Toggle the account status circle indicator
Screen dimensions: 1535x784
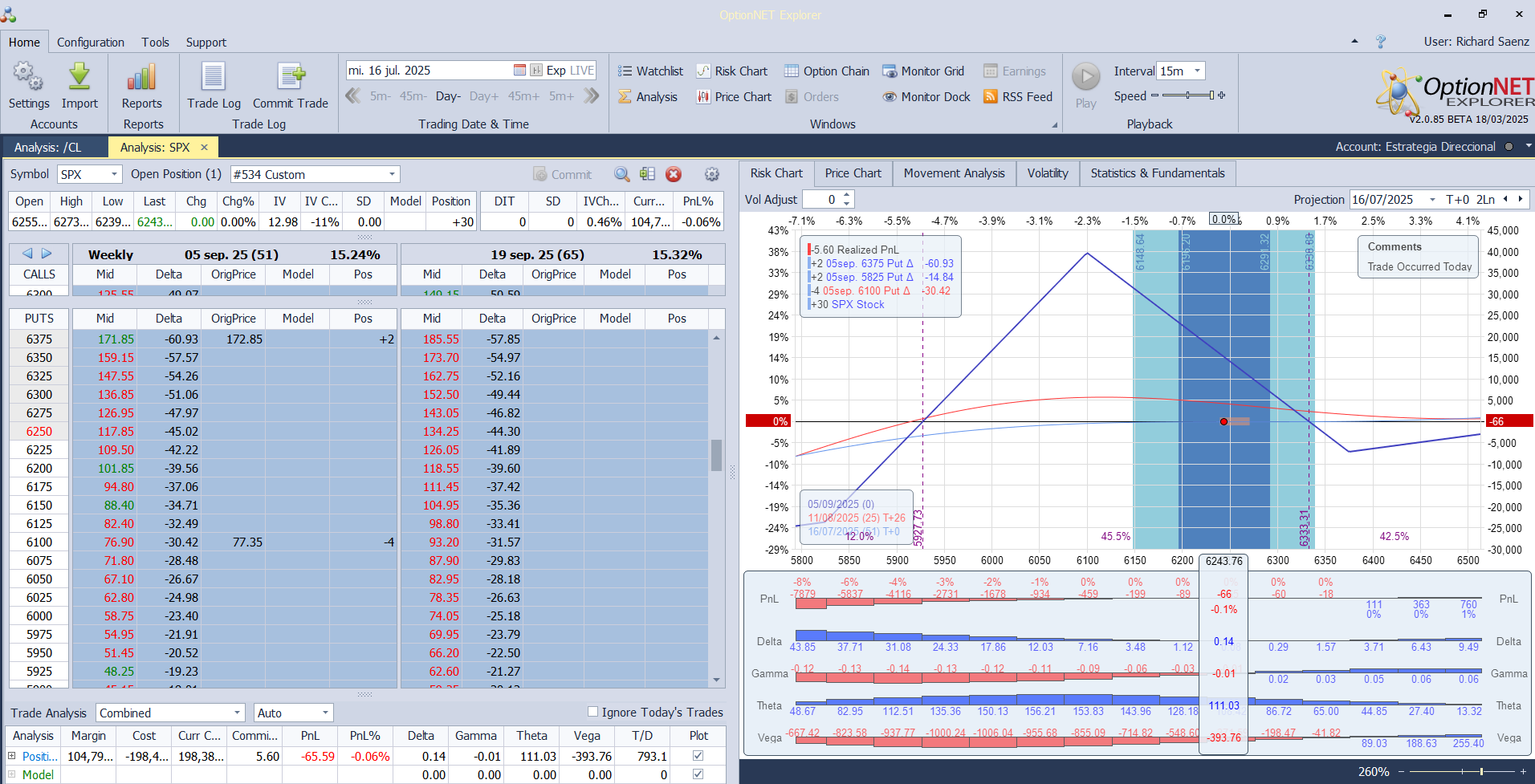click(1509, 147)
